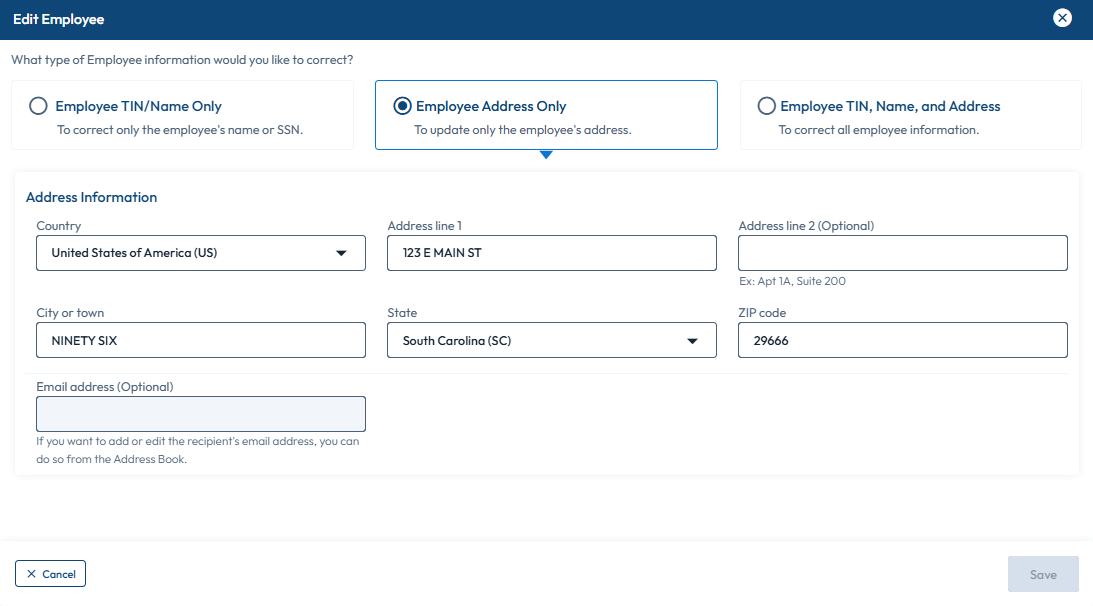Click the Save button
The width and height of the screenshot is (1093, 606).
[1043, 573]
